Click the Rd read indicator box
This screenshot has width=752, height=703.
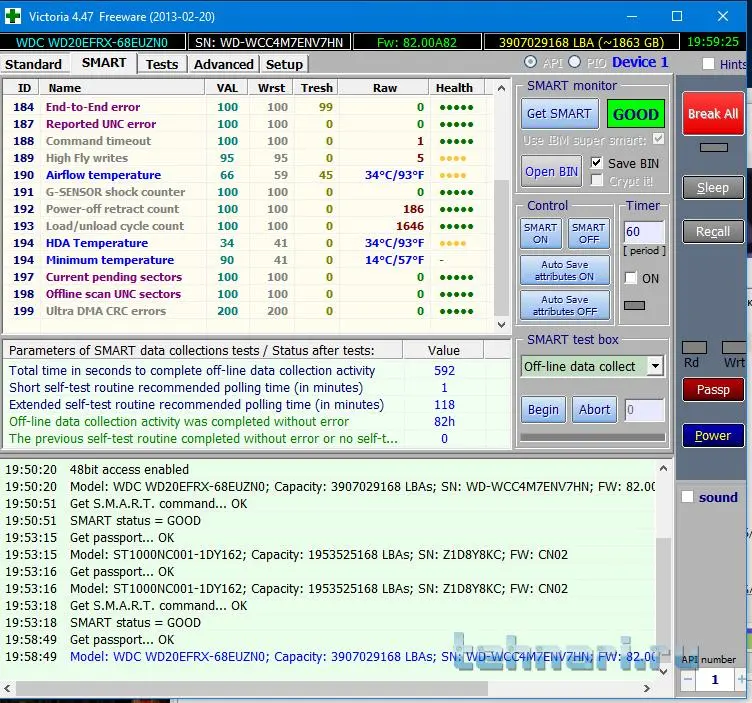(694, 347)
